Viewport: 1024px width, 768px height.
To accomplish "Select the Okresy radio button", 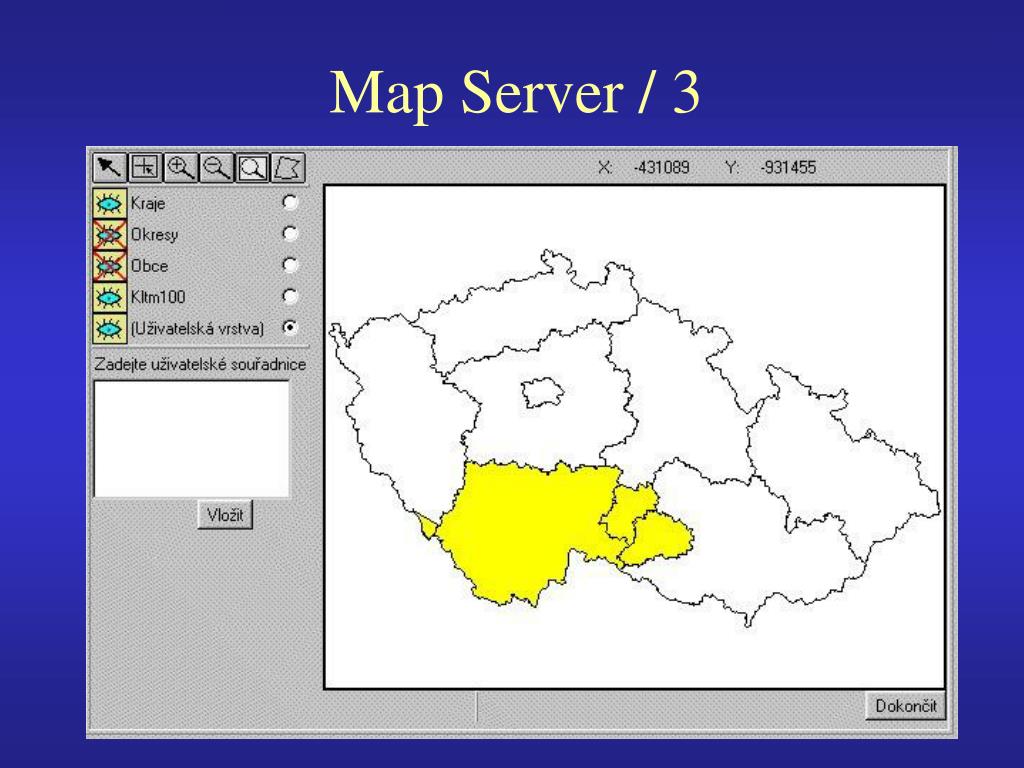I will (290, 233).
